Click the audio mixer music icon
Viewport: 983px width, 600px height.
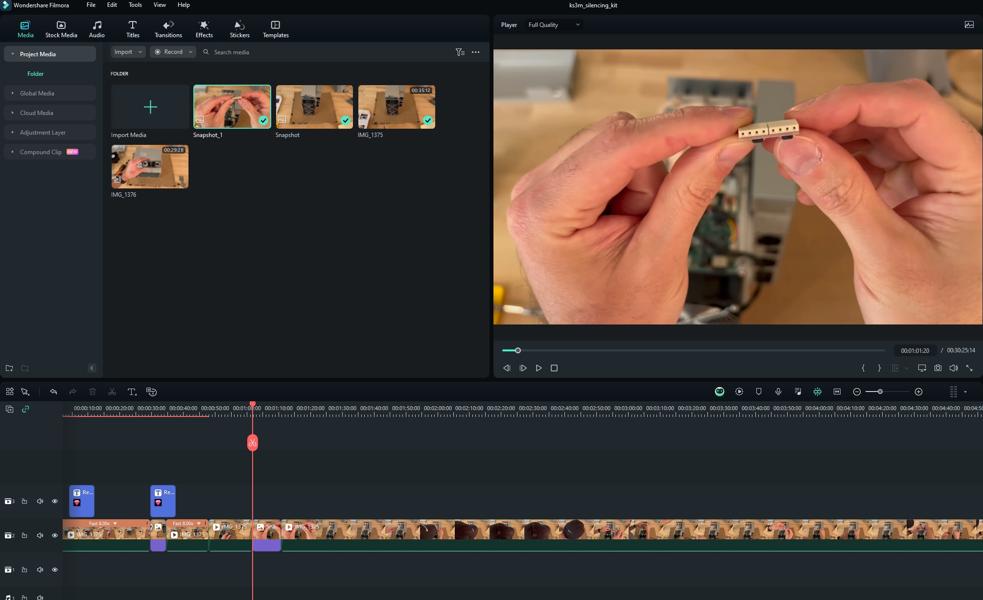pyautogui.click(x=797, y=392)
